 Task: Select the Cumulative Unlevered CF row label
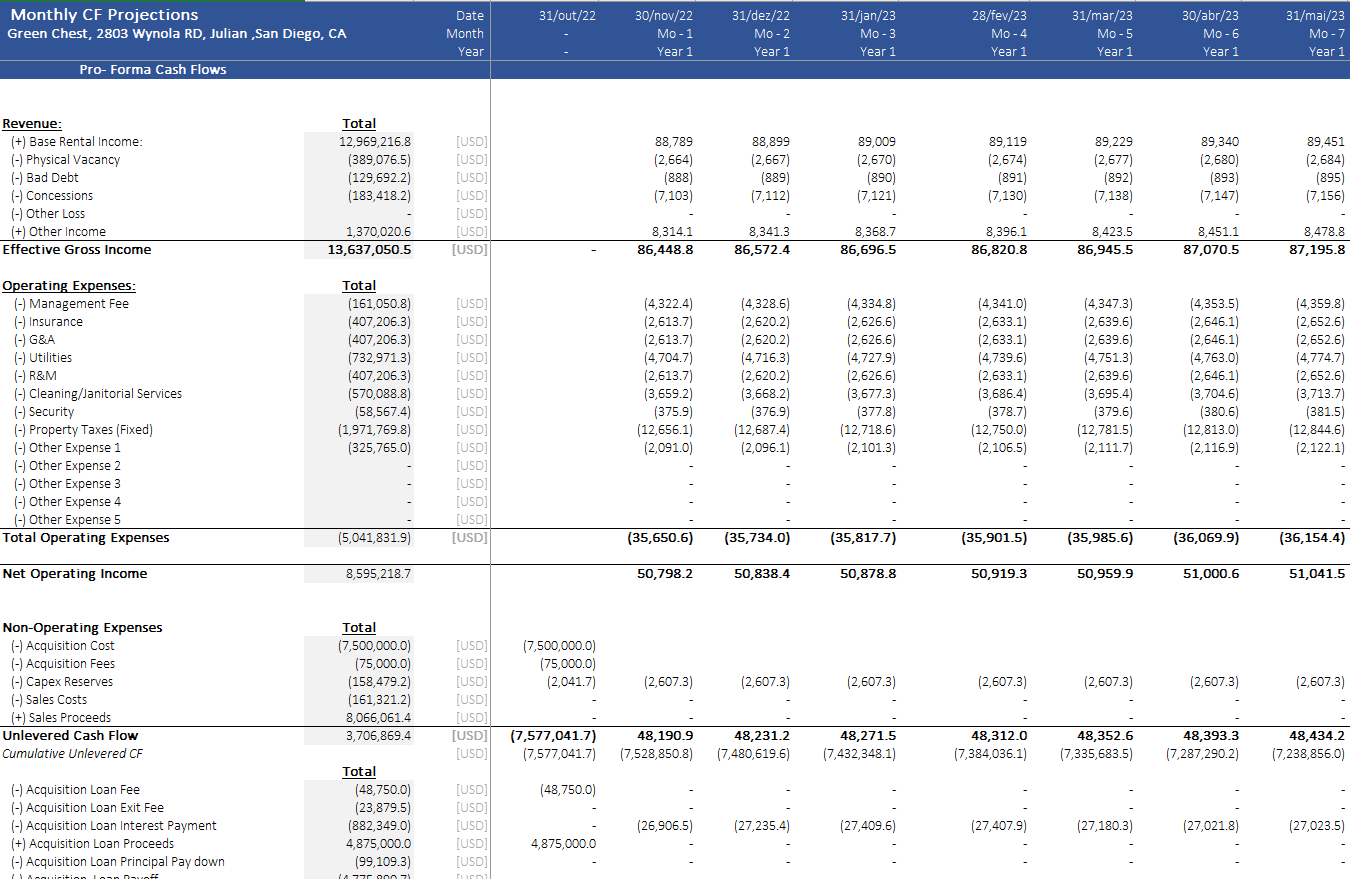click(72, 754)
